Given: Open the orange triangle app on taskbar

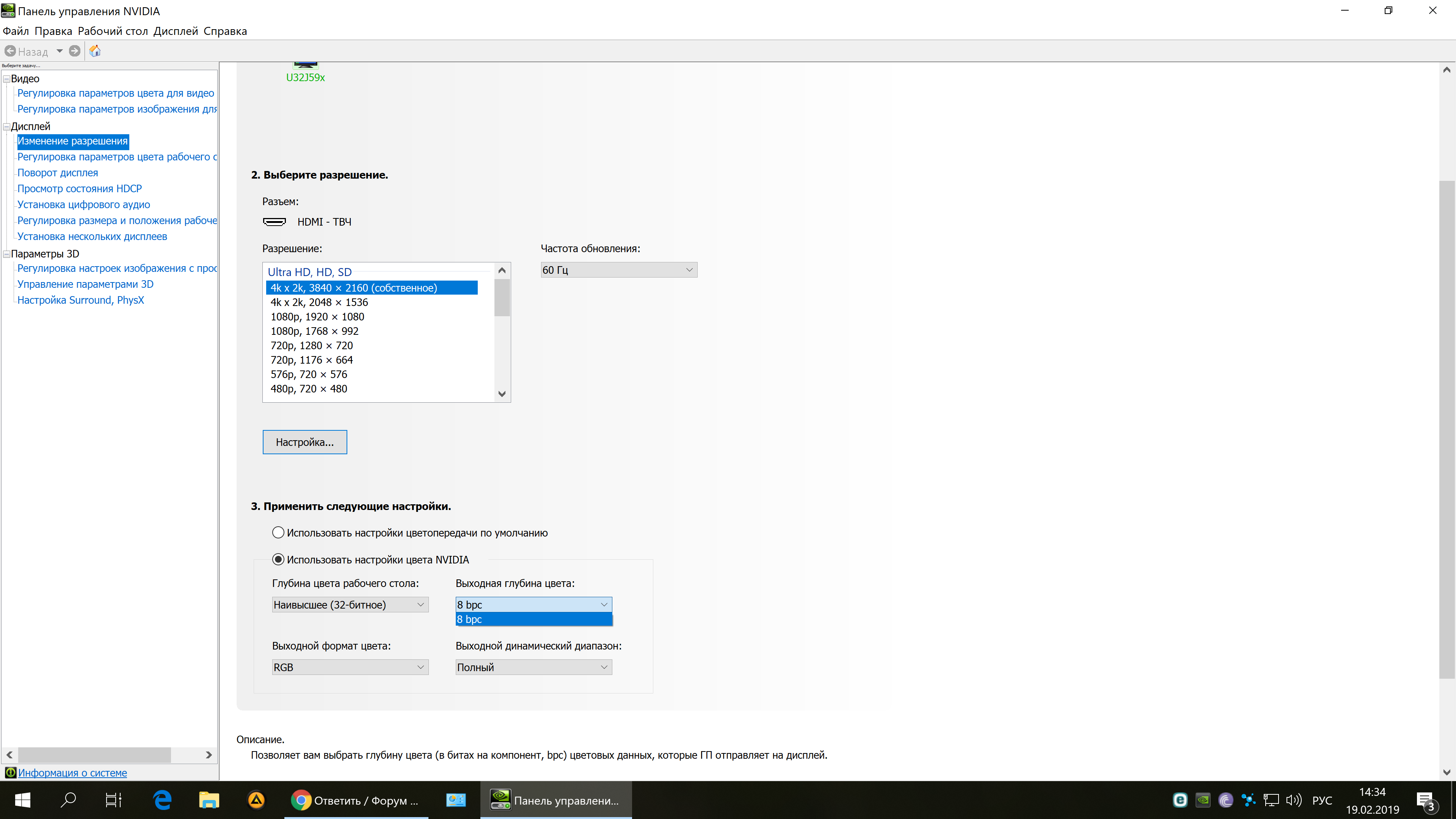Looking at the screenshot, I should coord(256,800).
